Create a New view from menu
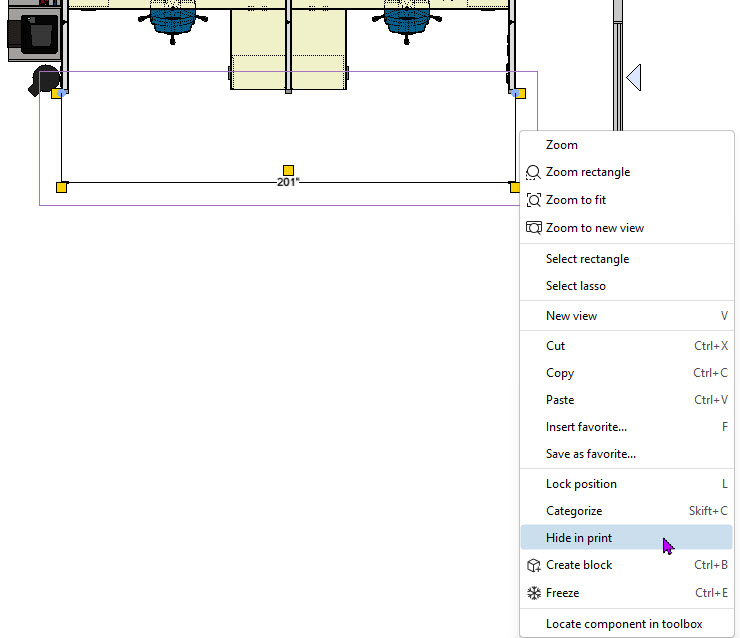This screenshot has height=638, width=740. [x=626, y=316]
